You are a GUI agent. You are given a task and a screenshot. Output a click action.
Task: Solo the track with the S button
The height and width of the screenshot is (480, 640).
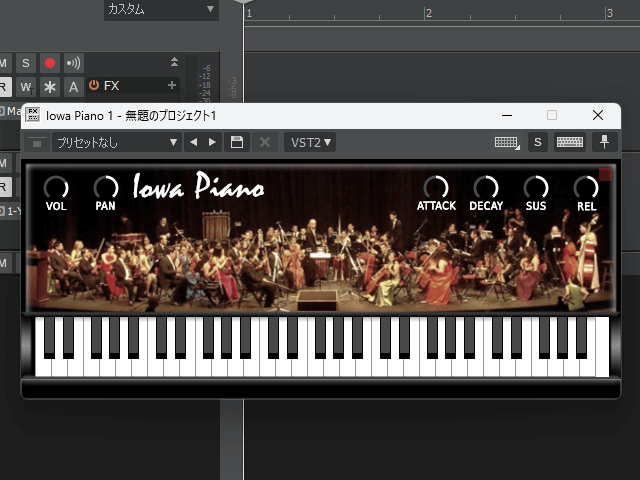26,63
